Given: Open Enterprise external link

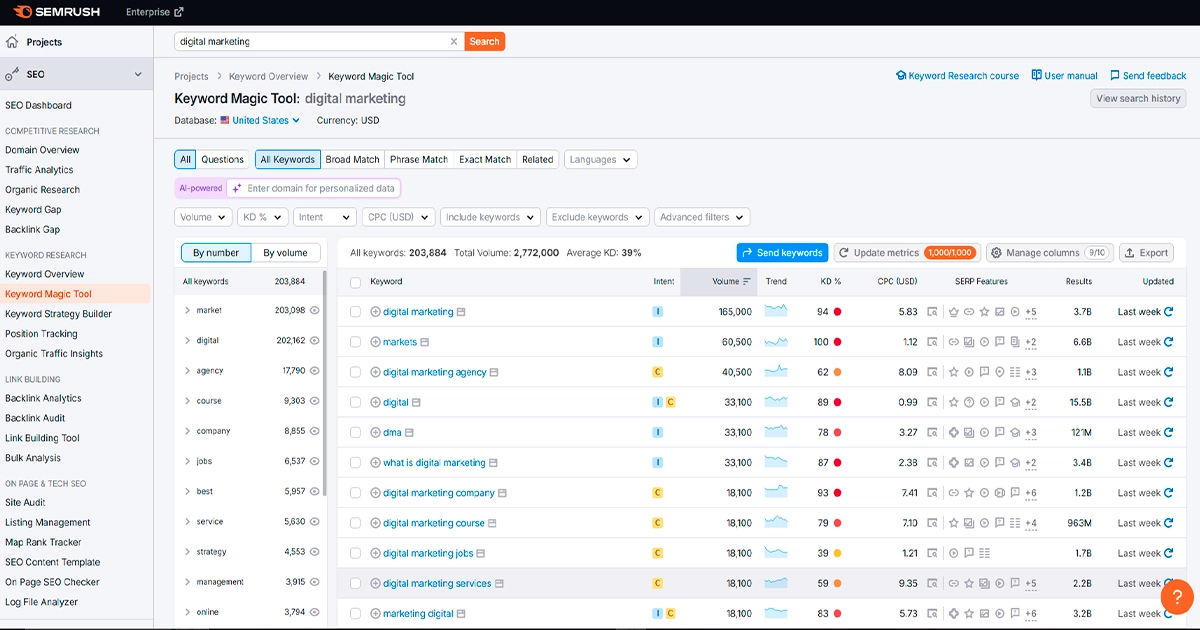Looking at the screenshot, I should pyautogui.click(x=155, y=12).
